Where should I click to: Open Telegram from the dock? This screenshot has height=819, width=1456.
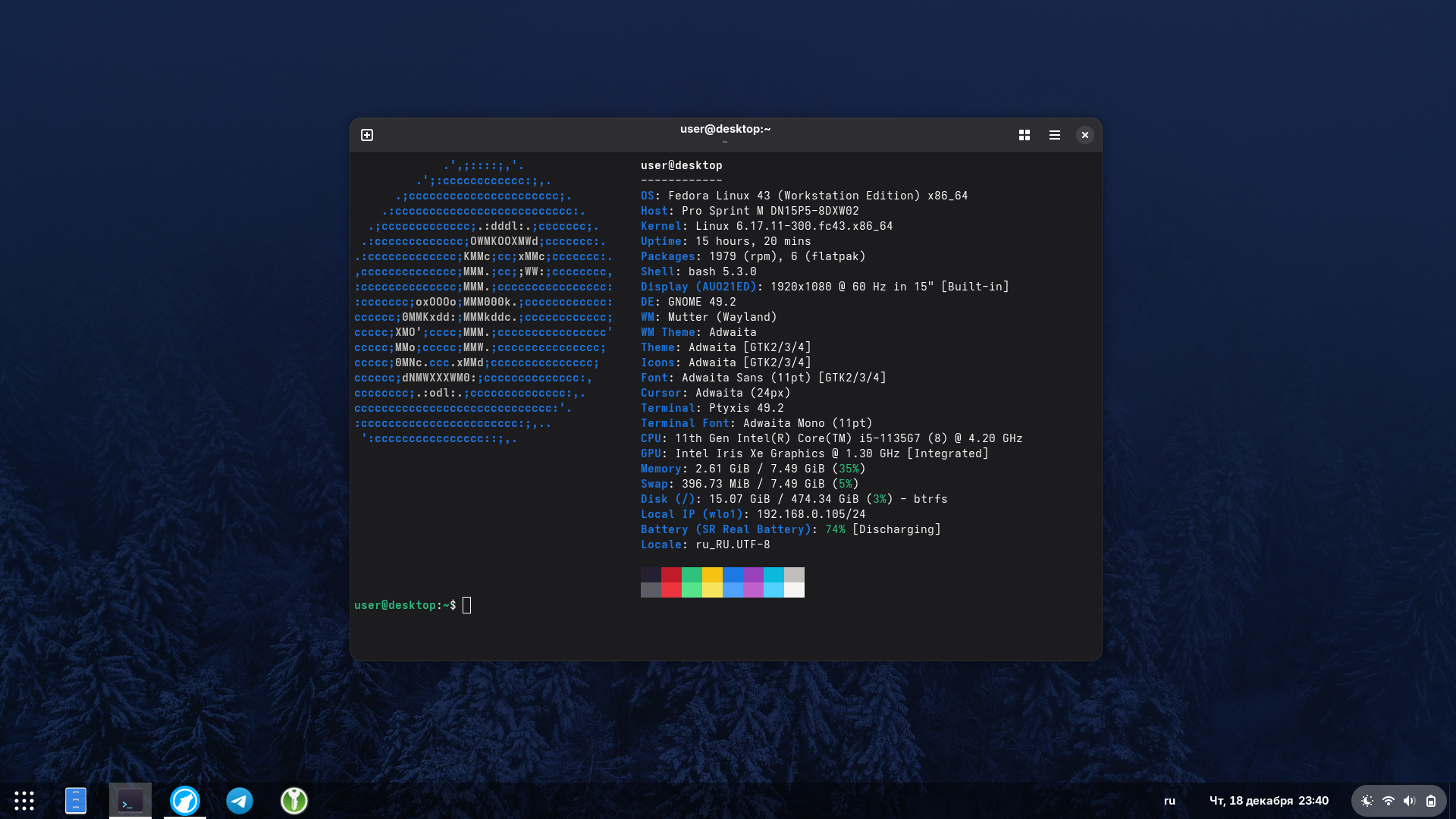tap(240, 801)
